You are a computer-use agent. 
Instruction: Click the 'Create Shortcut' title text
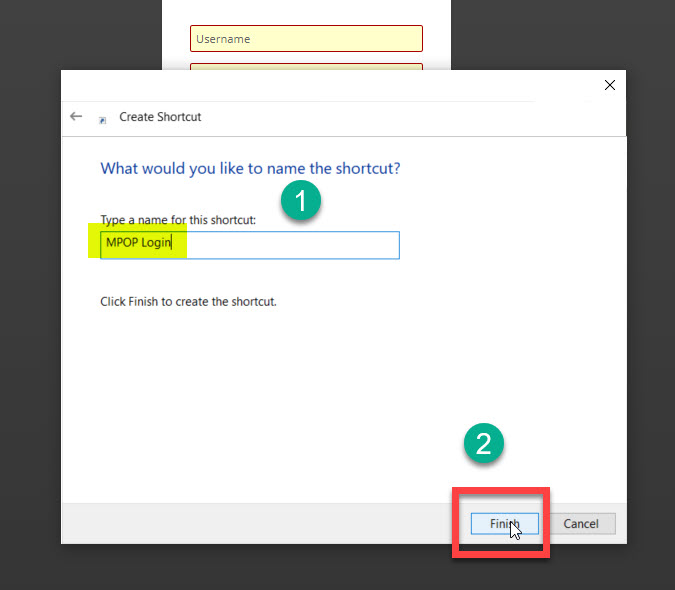[x=160, y=117]
